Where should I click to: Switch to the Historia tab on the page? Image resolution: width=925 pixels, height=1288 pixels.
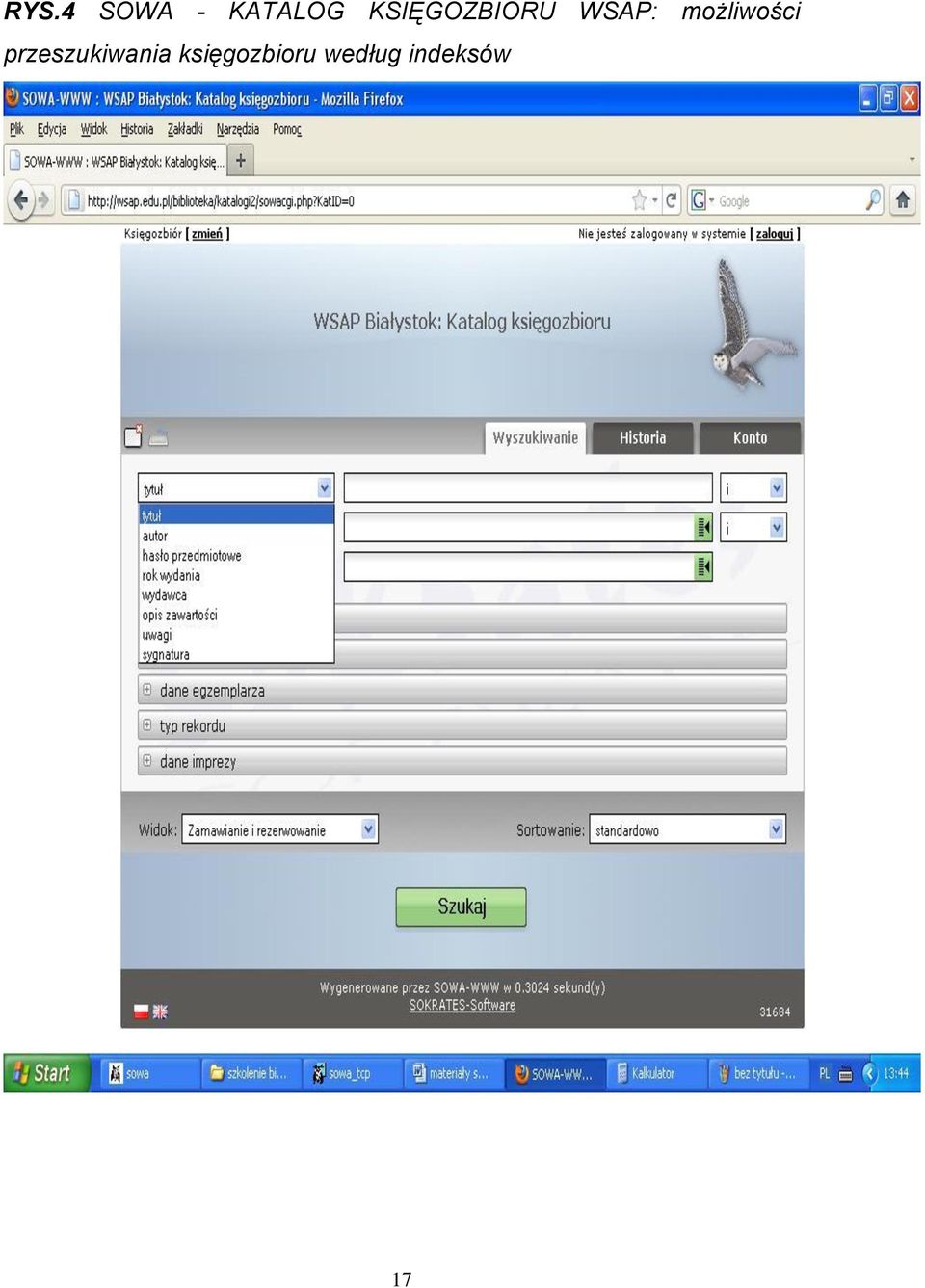(x=642, y=437)
